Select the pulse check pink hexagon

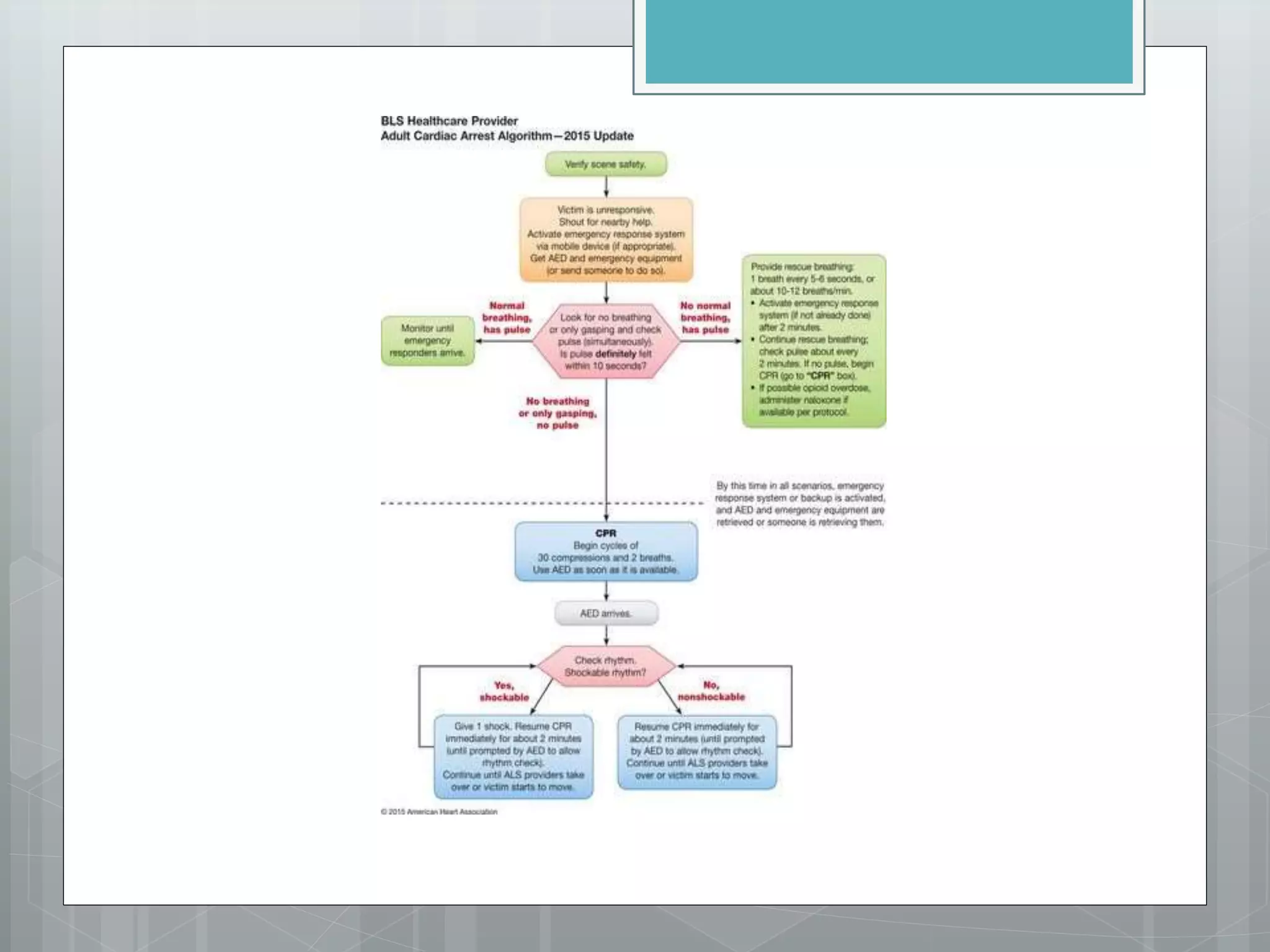pyautogui.click(x=606, y=342)
